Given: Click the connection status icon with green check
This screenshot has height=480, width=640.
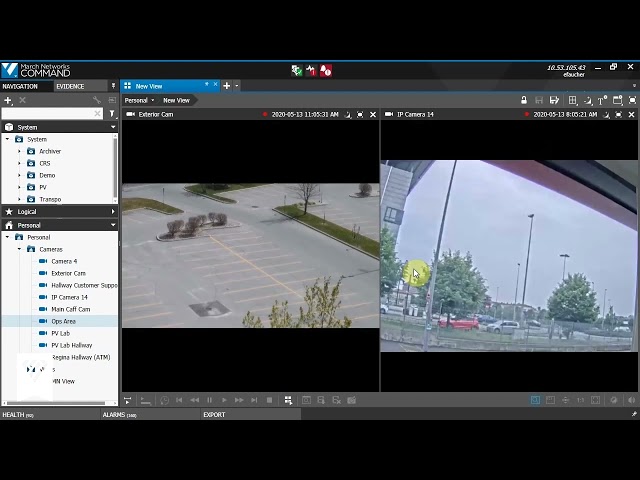Looking at the screenshot, I should coord(296,71).
